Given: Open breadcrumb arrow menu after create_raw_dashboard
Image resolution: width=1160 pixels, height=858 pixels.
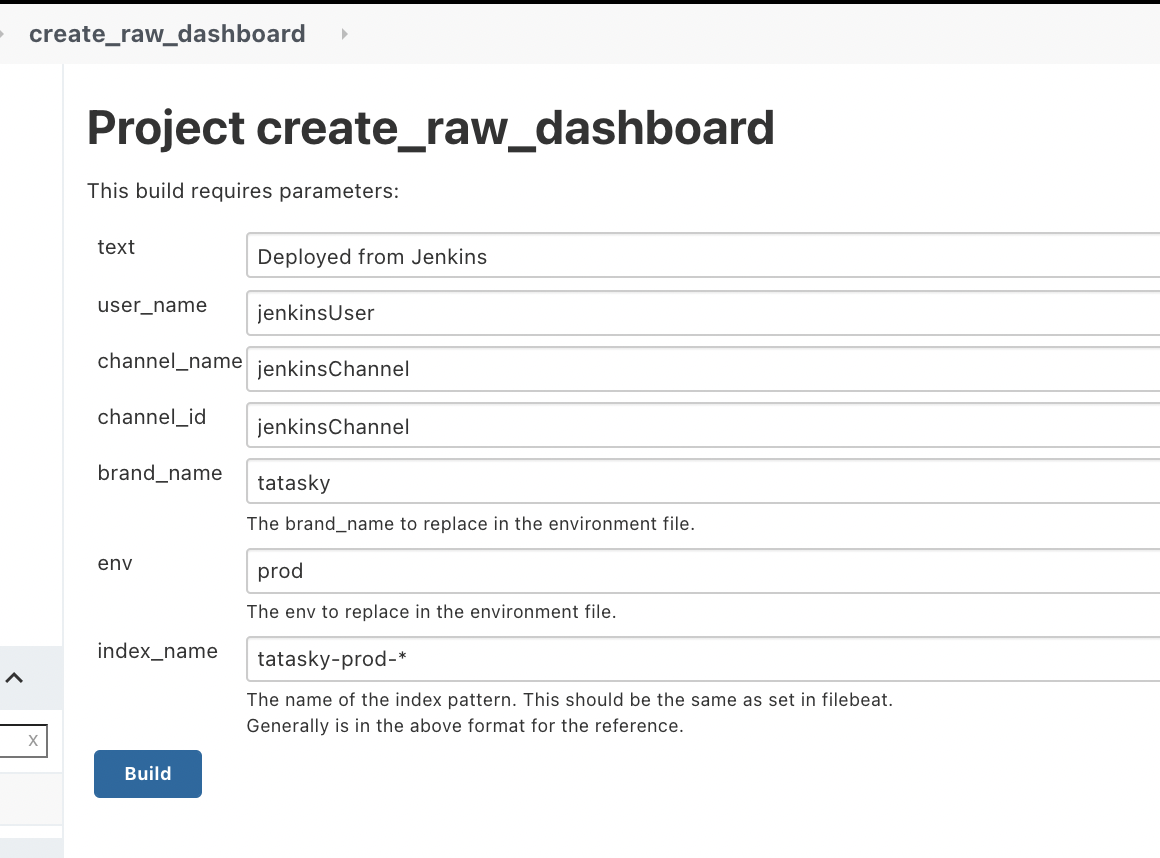Looking at the screenshot, I should [x=344, y=34].
